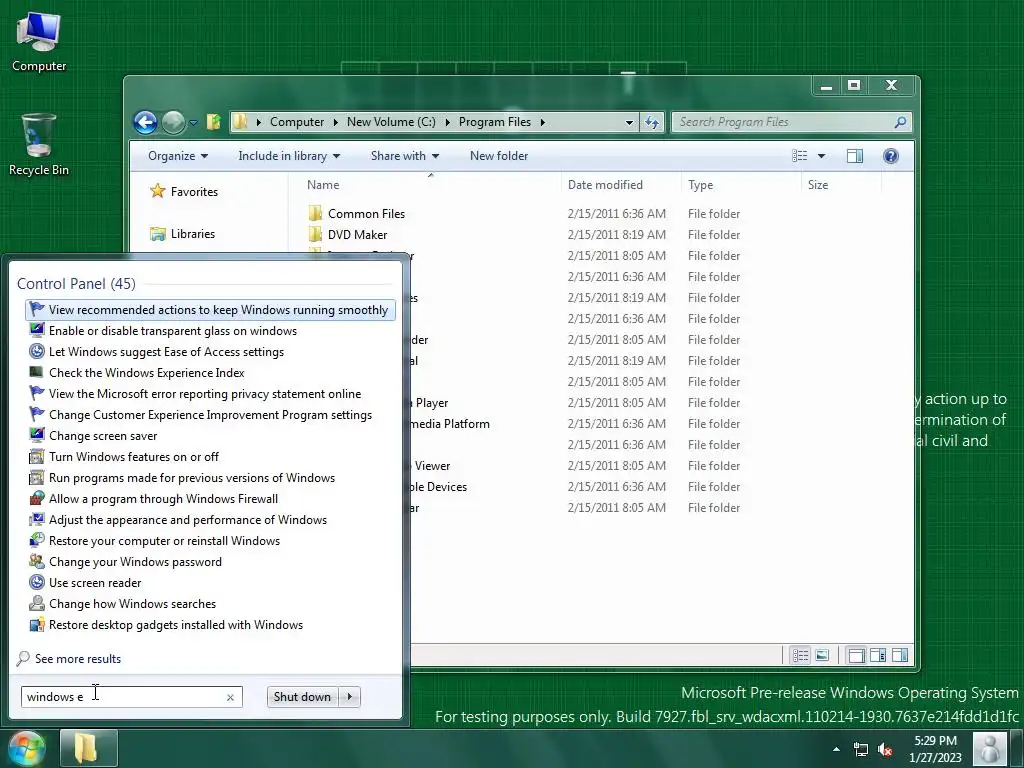Click the New folder button

pyautogui.click(x=499, y=156)
